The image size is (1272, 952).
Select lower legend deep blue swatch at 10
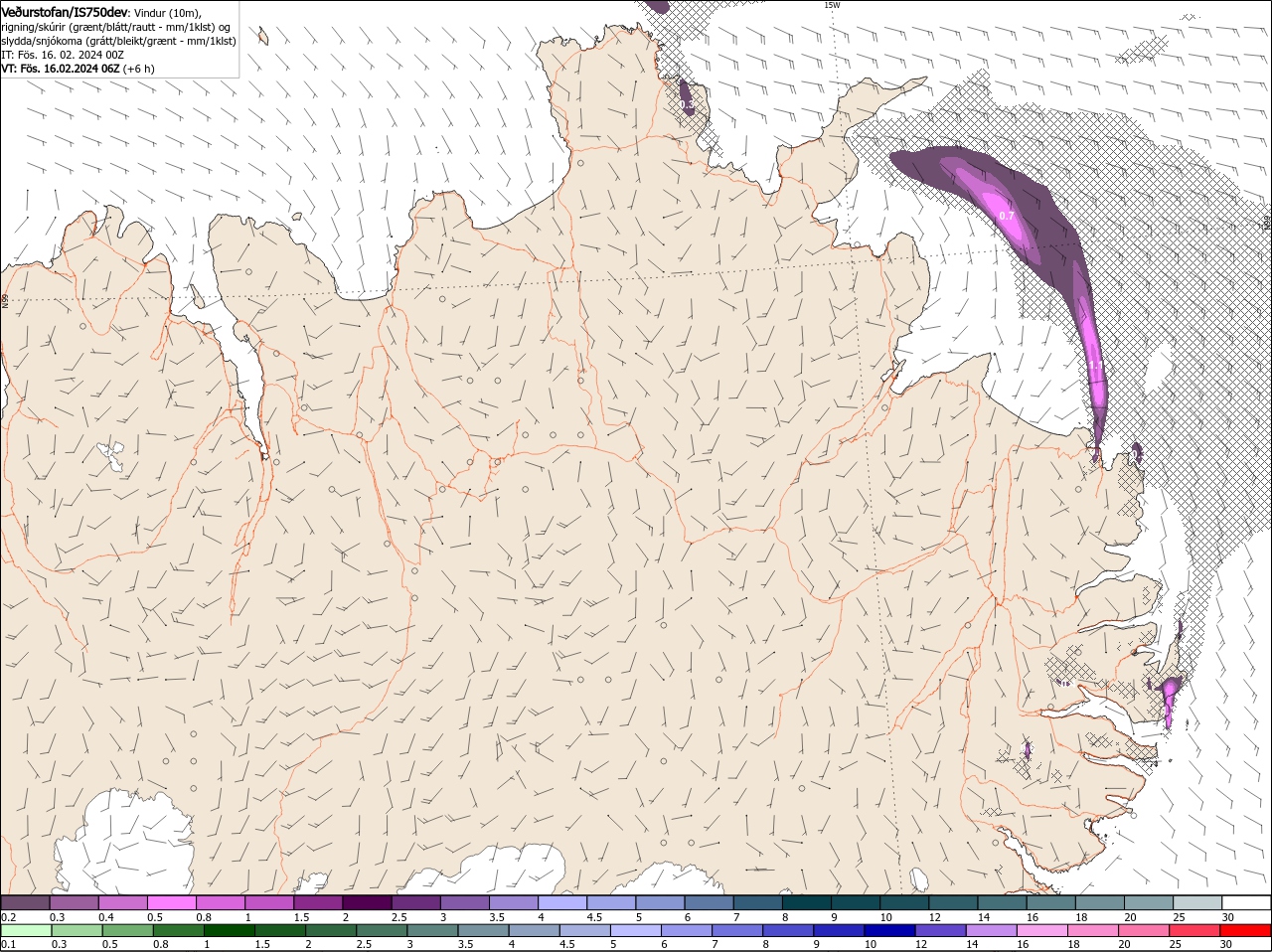(x=888, y=930)
